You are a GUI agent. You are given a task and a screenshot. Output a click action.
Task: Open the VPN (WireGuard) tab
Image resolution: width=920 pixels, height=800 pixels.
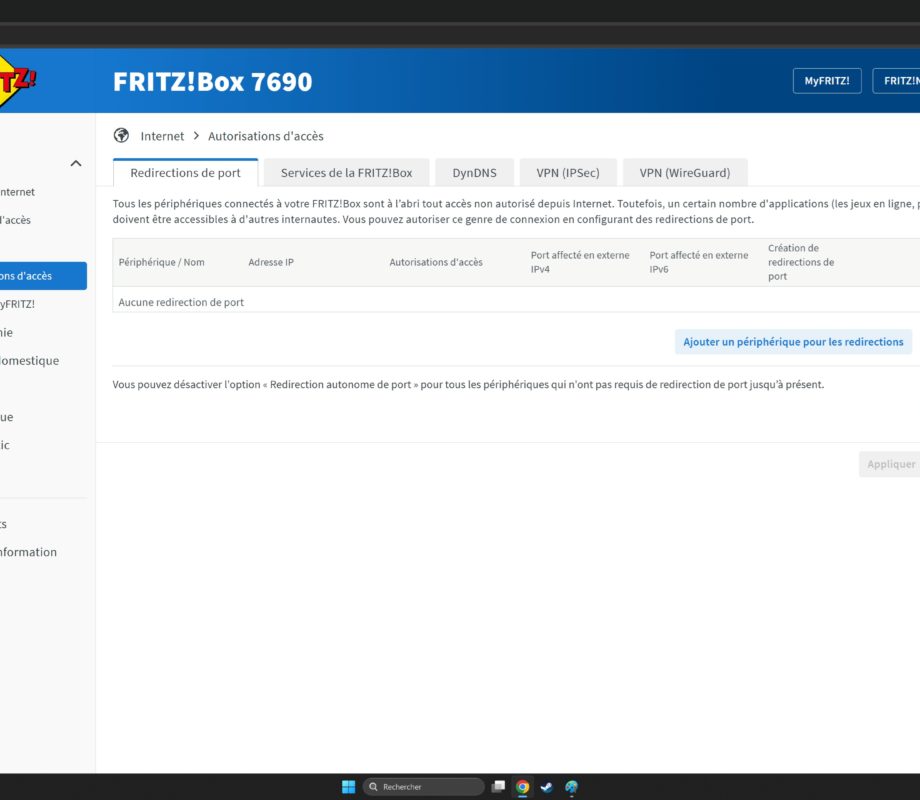[685, 173]
